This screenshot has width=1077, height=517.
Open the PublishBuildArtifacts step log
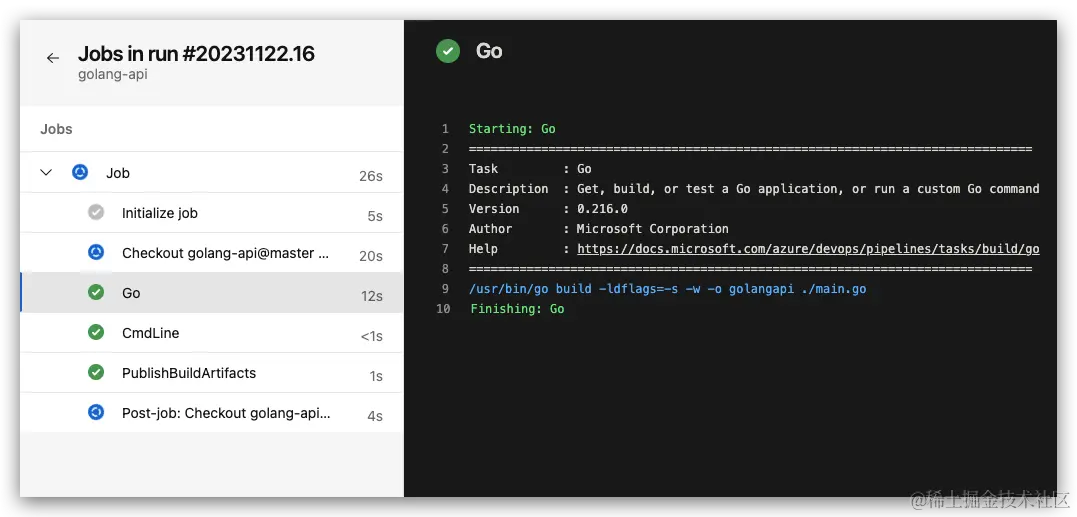click(x=189, y=373)
